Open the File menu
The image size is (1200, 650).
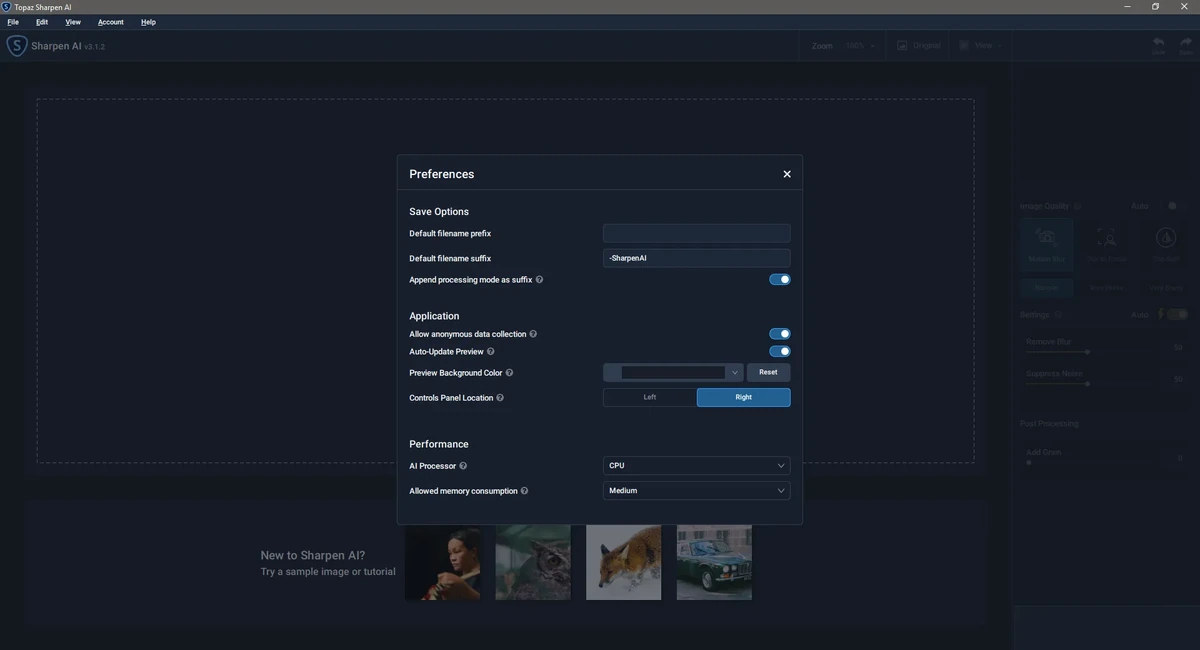tap(13, 22)
